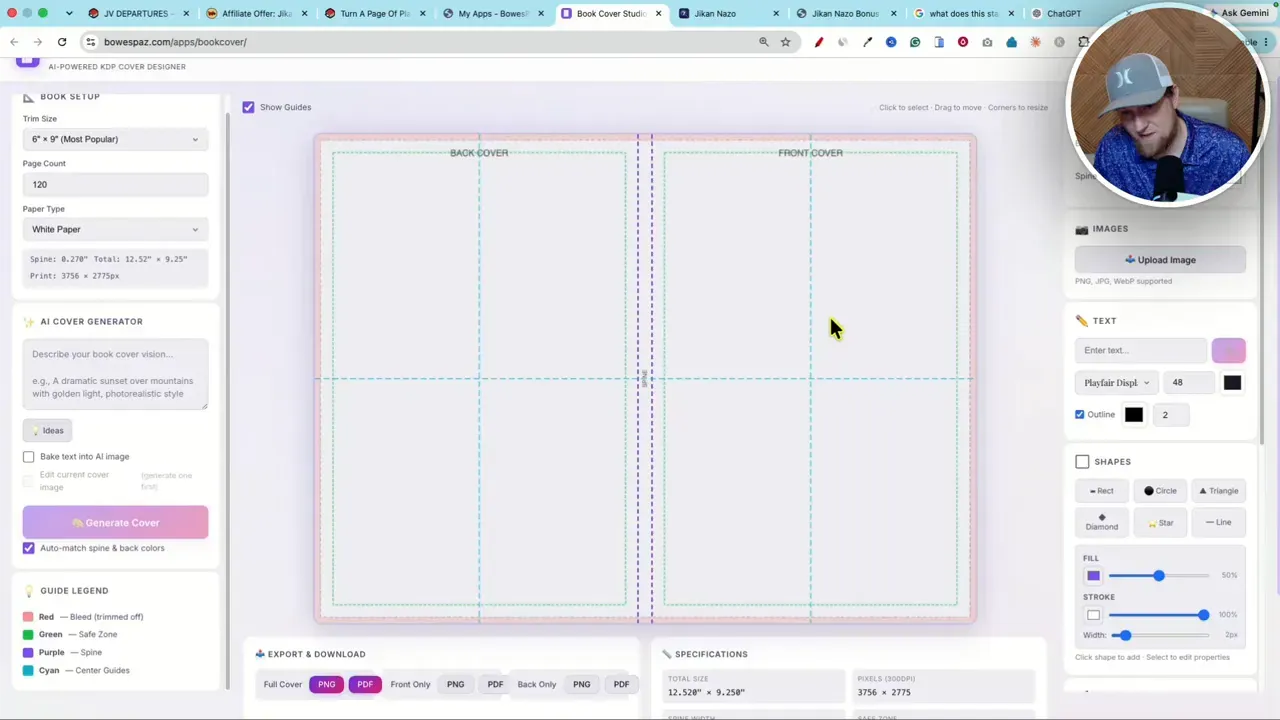Click Upload Image button

(x=1160, y=260)
